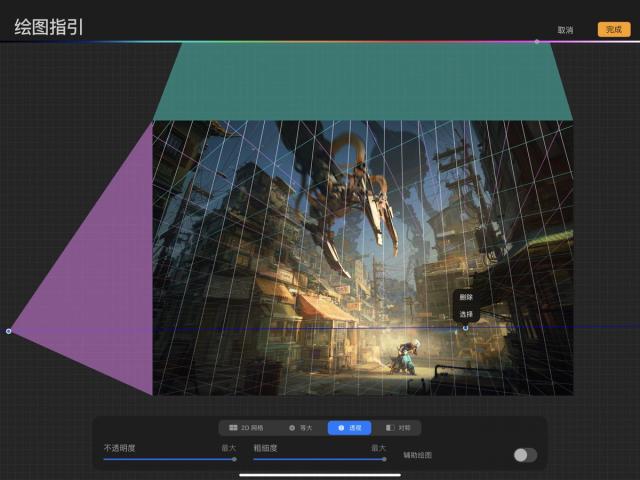This screenshot has height=480, width=640.
Task: Click the left vanishing point node
Action: (9, 331)
